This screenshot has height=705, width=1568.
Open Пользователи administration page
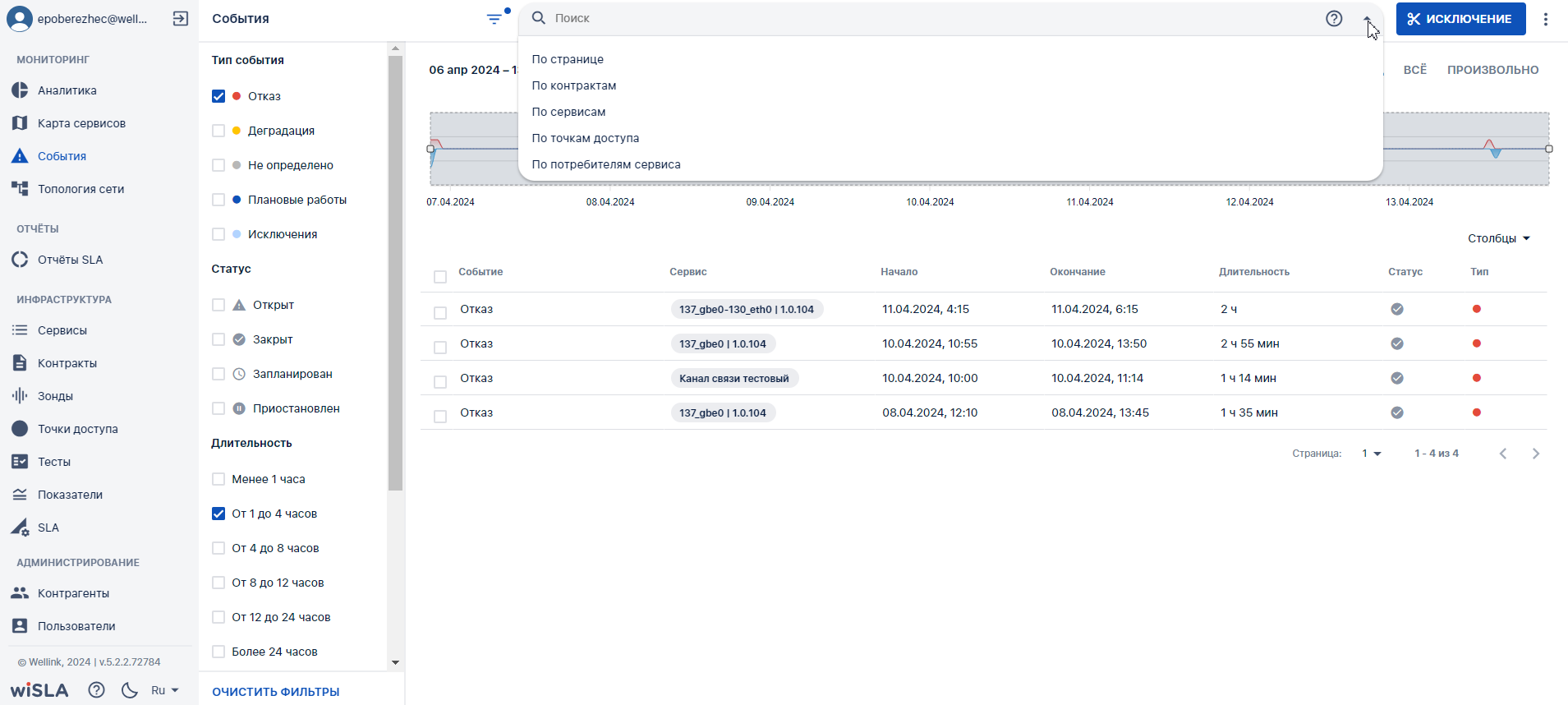(76, 626)
